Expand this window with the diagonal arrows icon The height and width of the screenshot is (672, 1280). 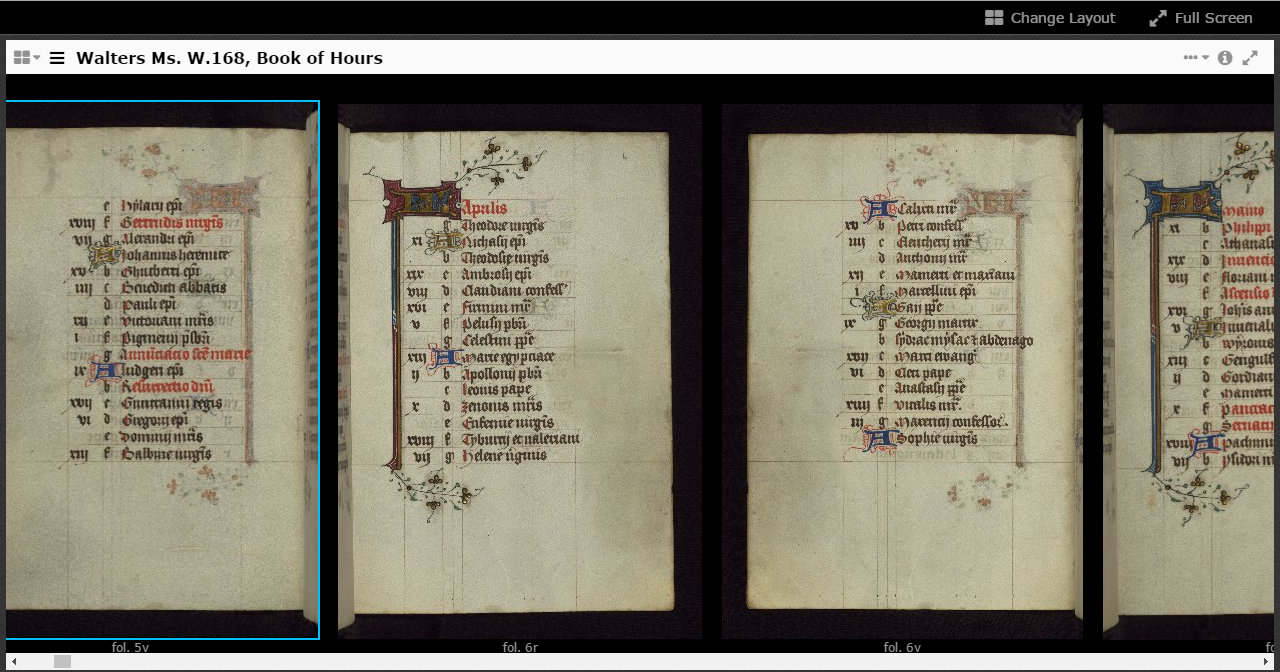click(1250, 58)
